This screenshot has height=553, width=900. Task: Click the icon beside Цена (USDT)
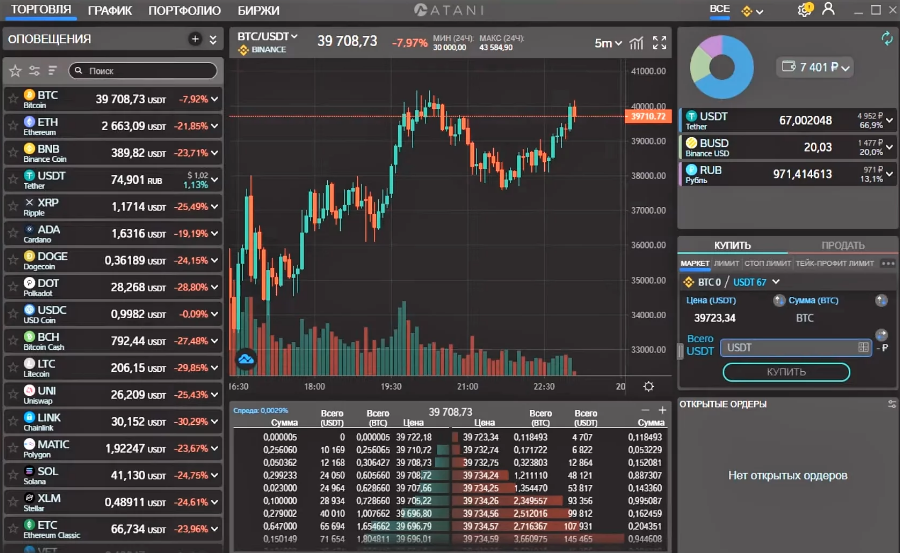click(x=779, y=300)
